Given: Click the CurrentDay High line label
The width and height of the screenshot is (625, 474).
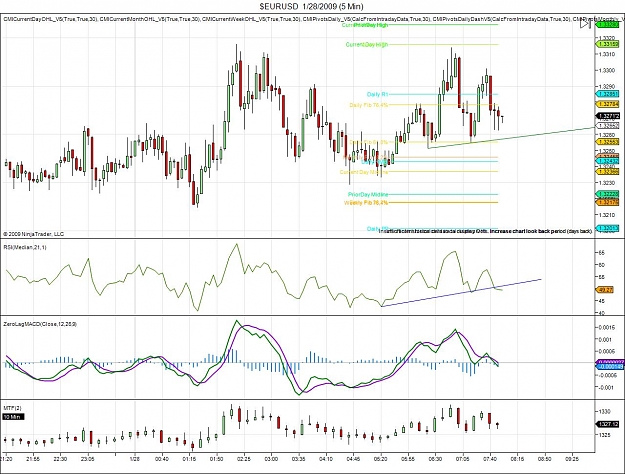Looking at the screenshot, I should [x=366, y=45].
